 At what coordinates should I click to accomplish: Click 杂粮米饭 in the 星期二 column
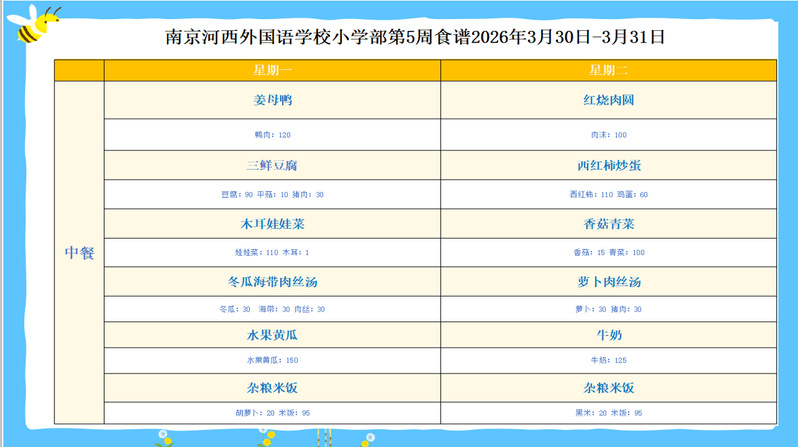(608, 388)
